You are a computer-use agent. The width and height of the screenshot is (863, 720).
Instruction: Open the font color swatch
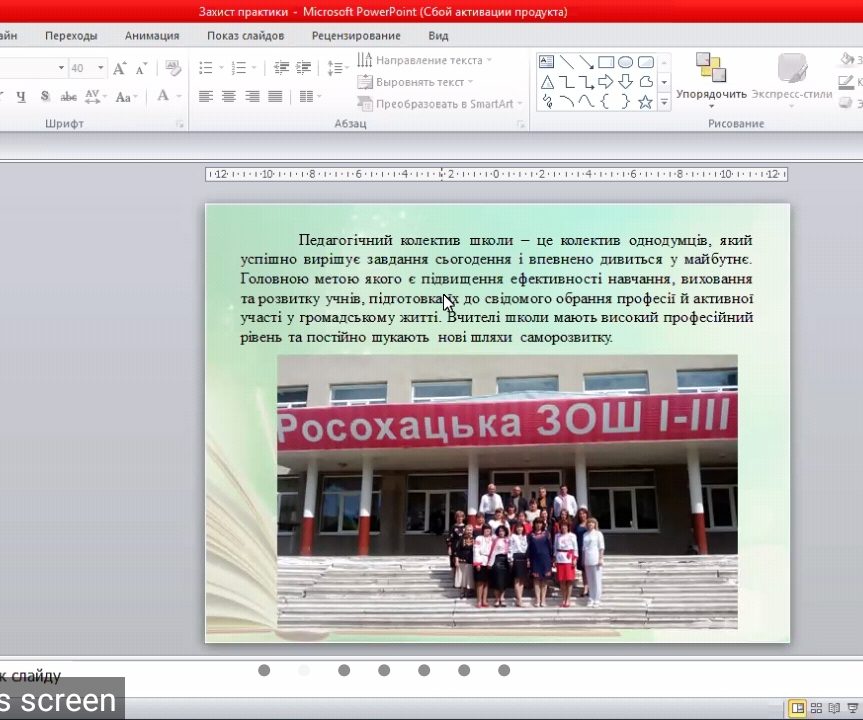pyautogui.click(x=165, y=96)
